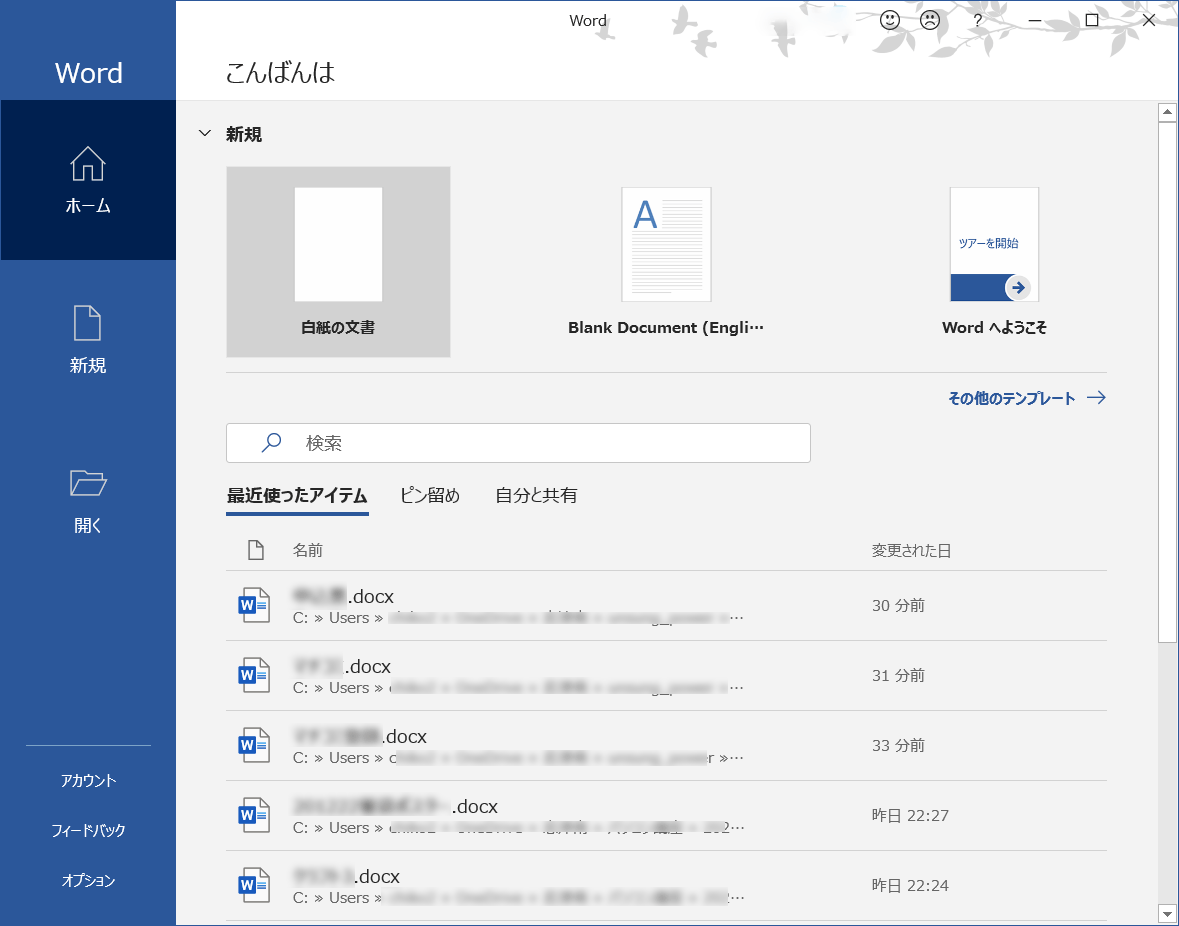Switch to 自分と共有 tab
The height and width of the screenshot is (926, 1179).
tap(536, 496)
